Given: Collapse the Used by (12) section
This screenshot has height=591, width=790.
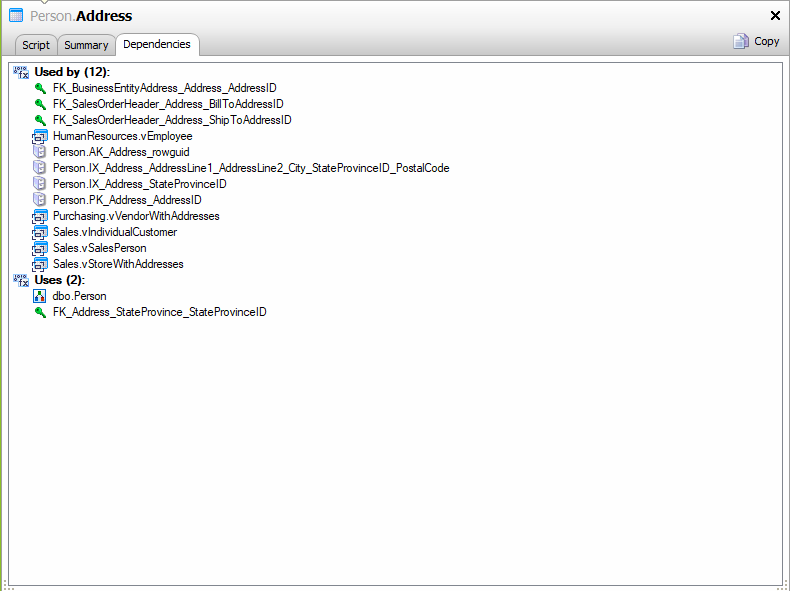Looking at the screenshot, I should 21,72.
